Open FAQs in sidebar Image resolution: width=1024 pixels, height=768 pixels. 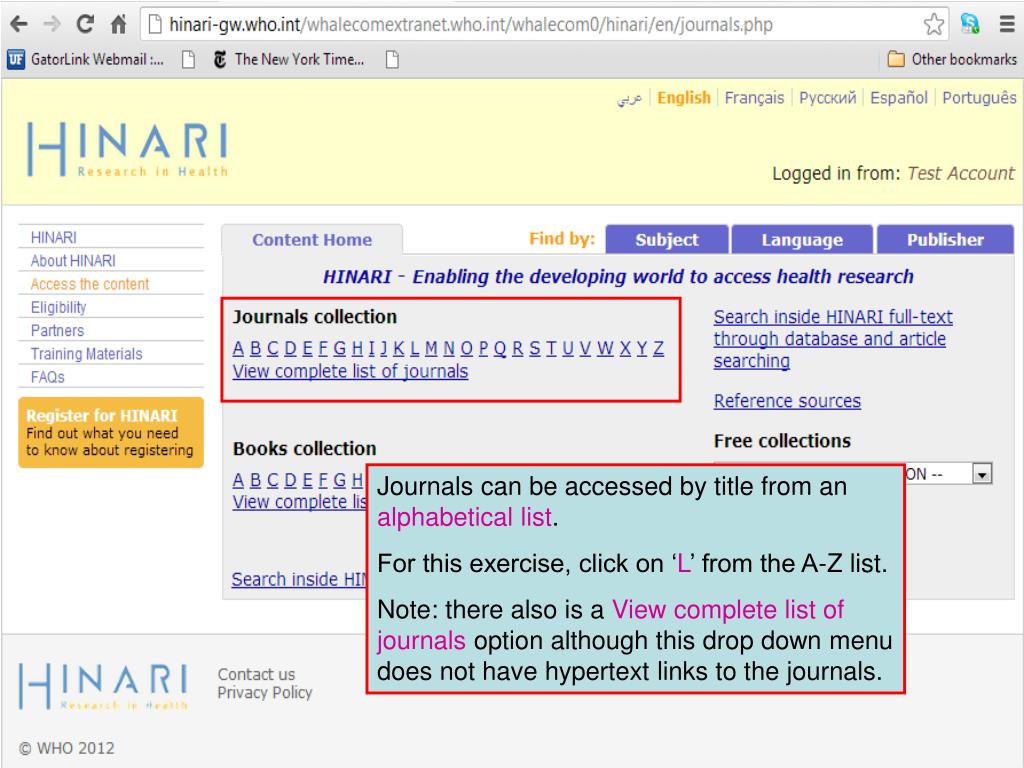[48, 377]
